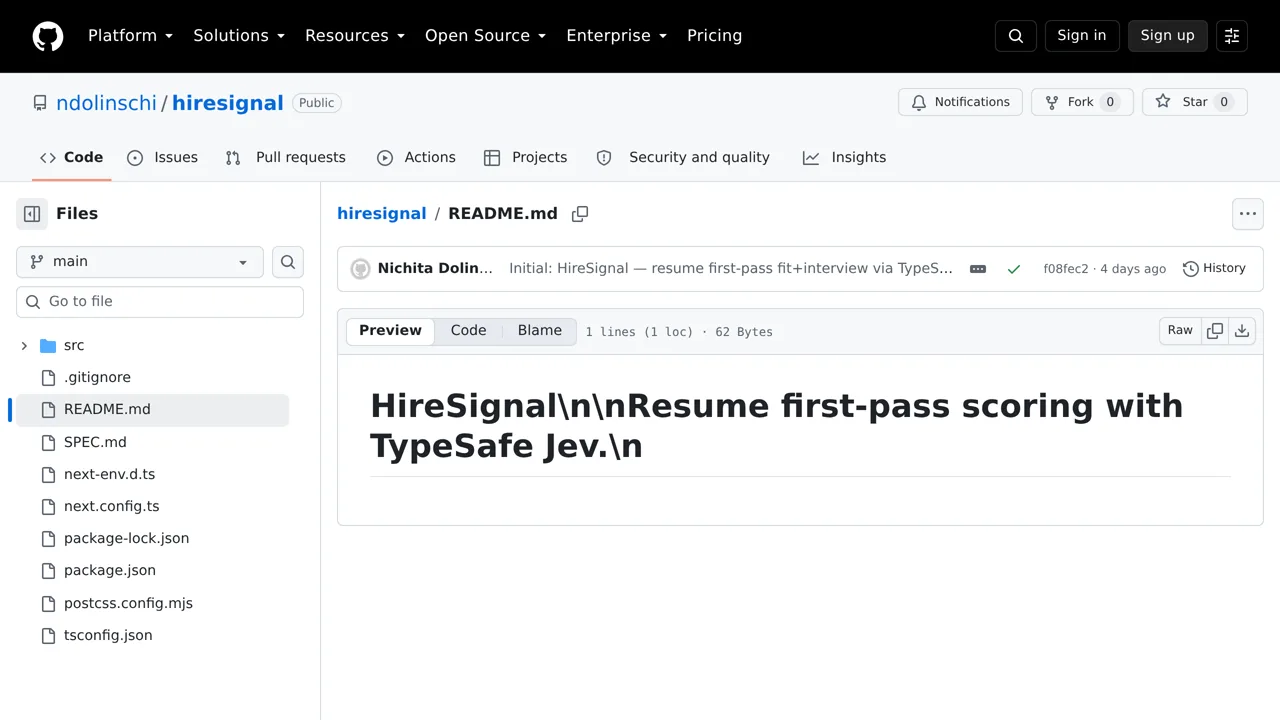Viewport: 1280px width, 720px height.
Task: Switch to the Code view
Action: coord(468,331)
